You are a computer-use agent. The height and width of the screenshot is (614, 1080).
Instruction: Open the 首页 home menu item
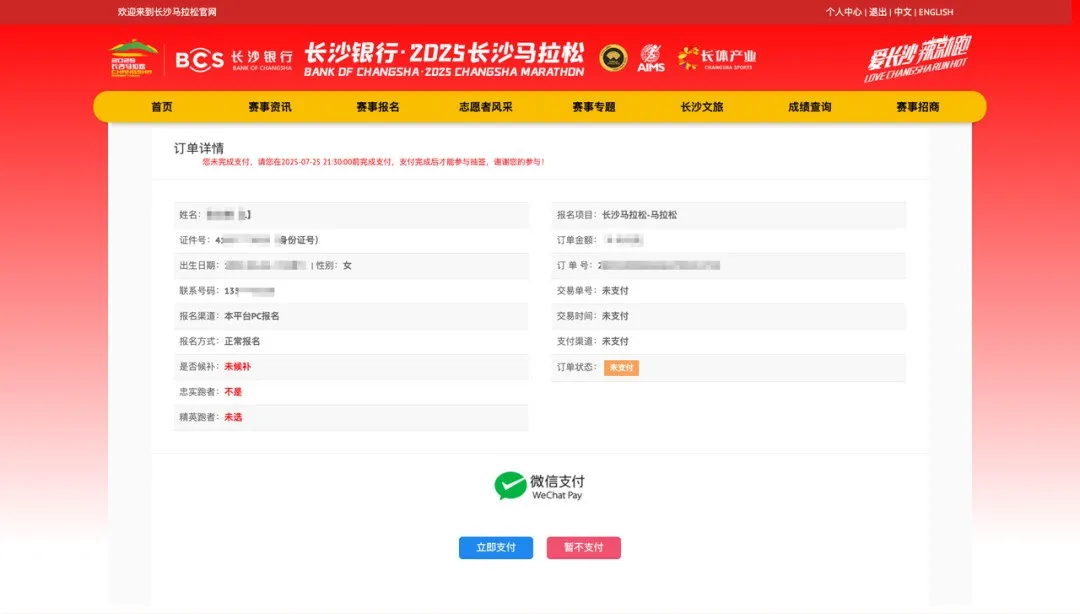pyautogui.click(x=162, y=107)
